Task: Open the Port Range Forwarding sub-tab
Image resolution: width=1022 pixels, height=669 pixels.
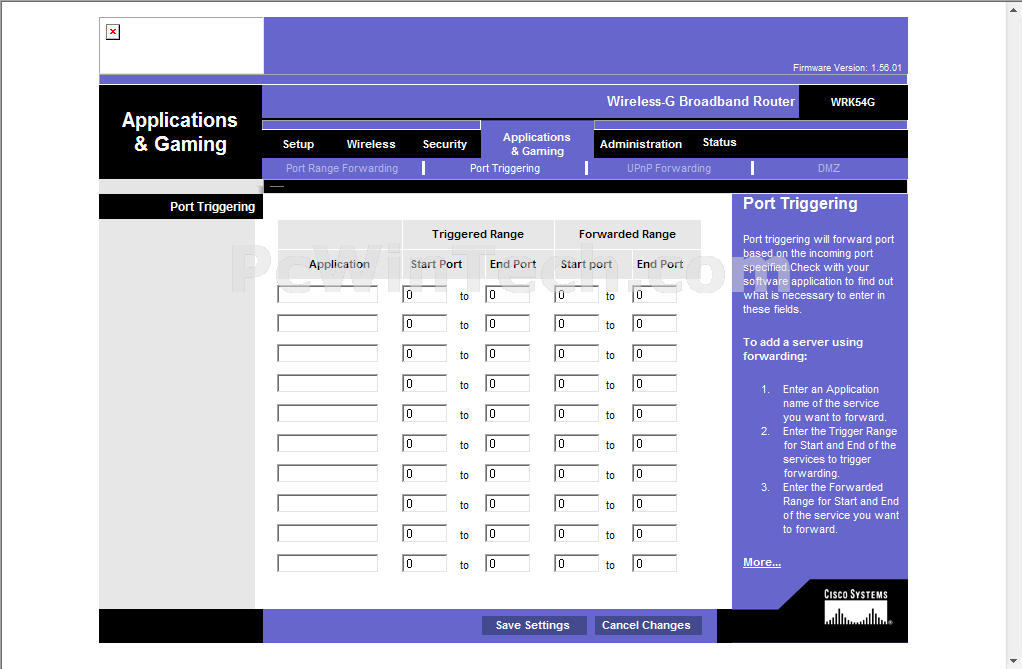Action: pyautogui.click(x=342, y=168)
